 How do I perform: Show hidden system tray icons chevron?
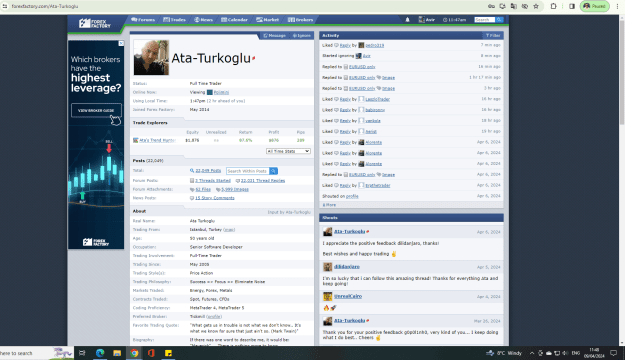tap(532, 353)
